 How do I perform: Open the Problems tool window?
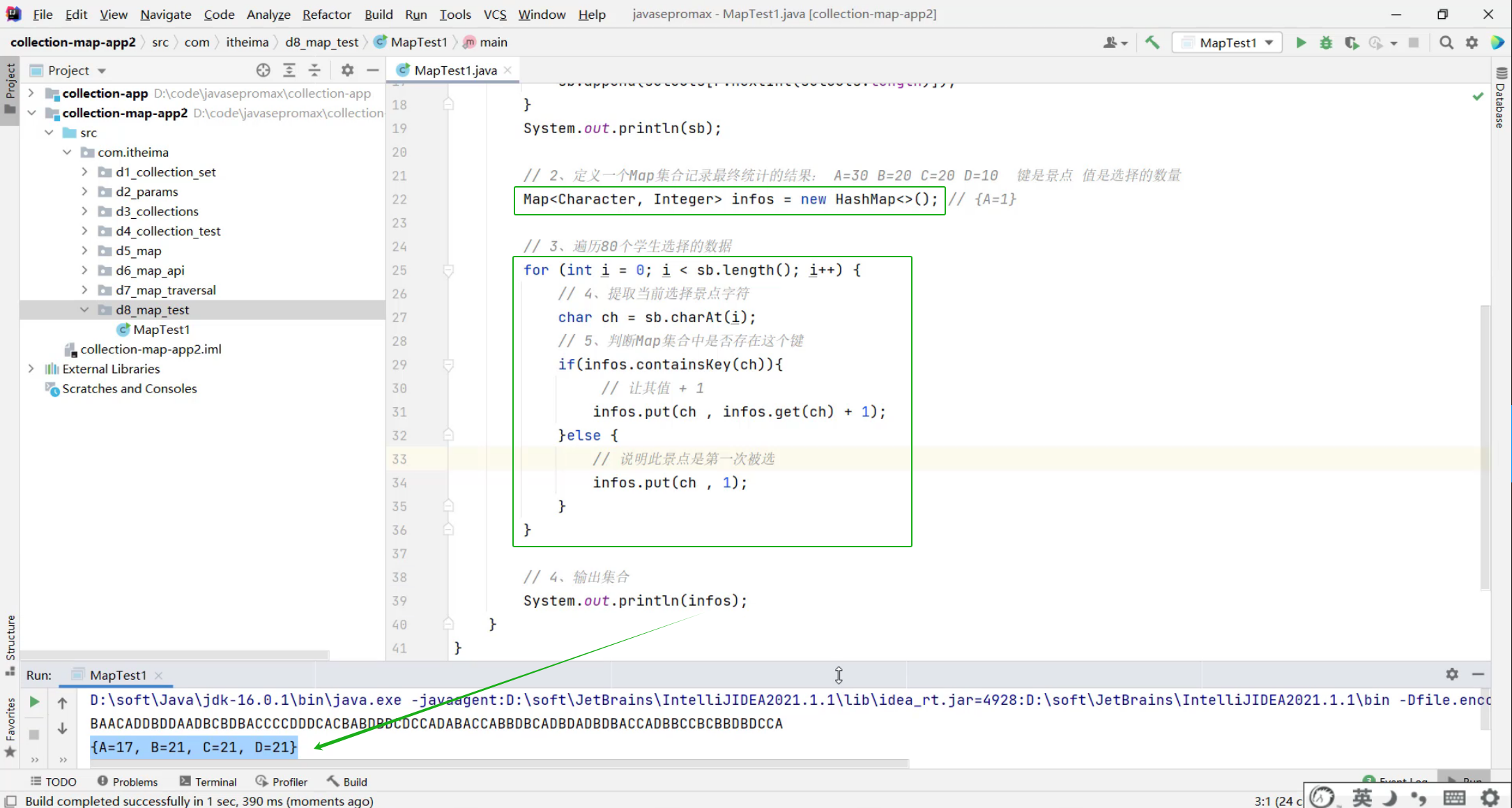(x=128, y=782)
